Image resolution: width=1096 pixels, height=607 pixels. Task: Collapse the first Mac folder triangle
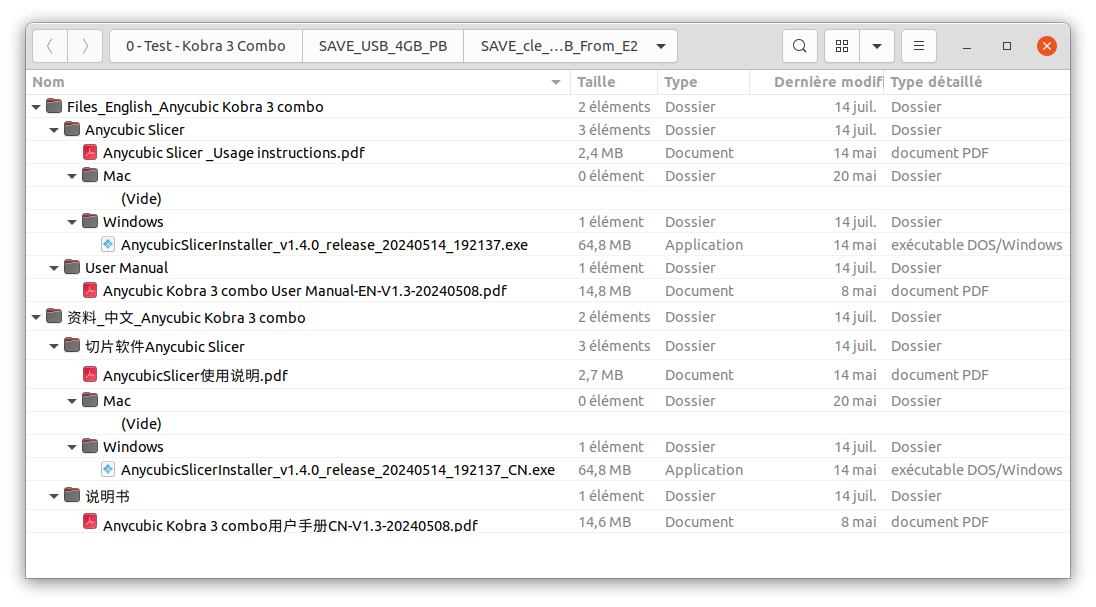(72, 176)
